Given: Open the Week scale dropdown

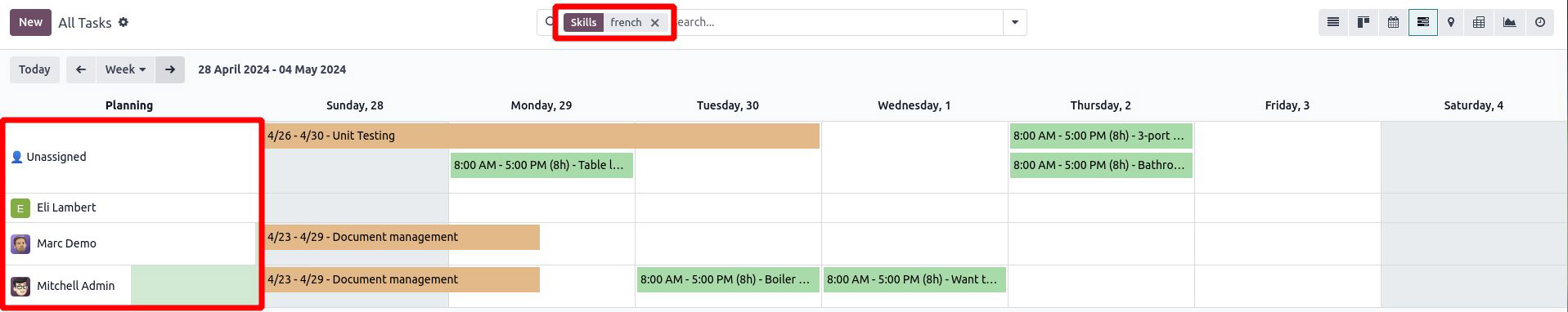Looking at the screenshot, I should coord(125,69).
